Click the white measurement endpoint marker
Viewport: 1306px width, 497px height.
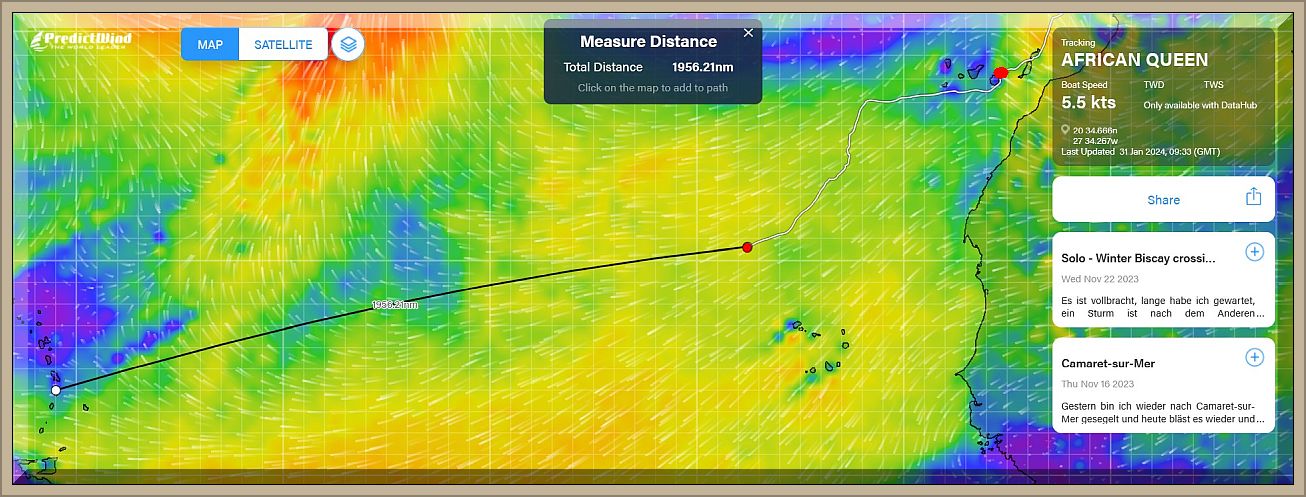[x=56, y=389]
